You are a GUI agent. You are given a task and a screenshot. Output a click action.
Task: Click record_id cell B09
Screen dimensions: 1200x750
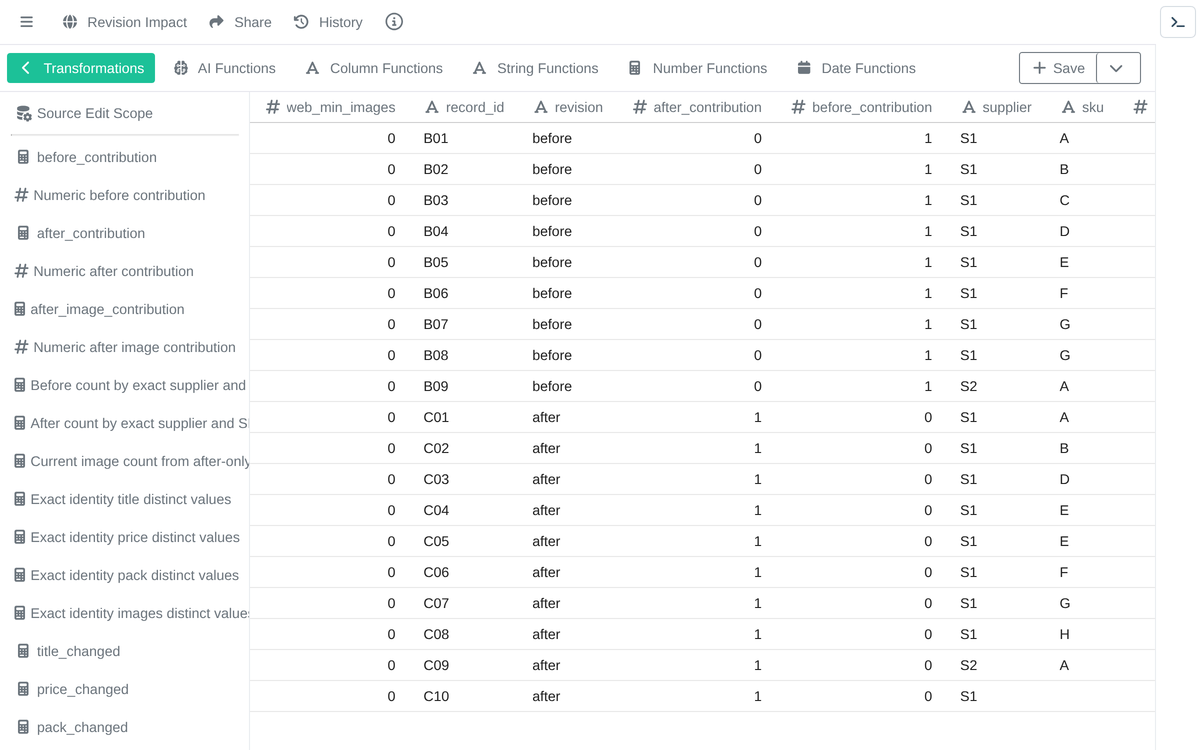[x=436, y=386]
